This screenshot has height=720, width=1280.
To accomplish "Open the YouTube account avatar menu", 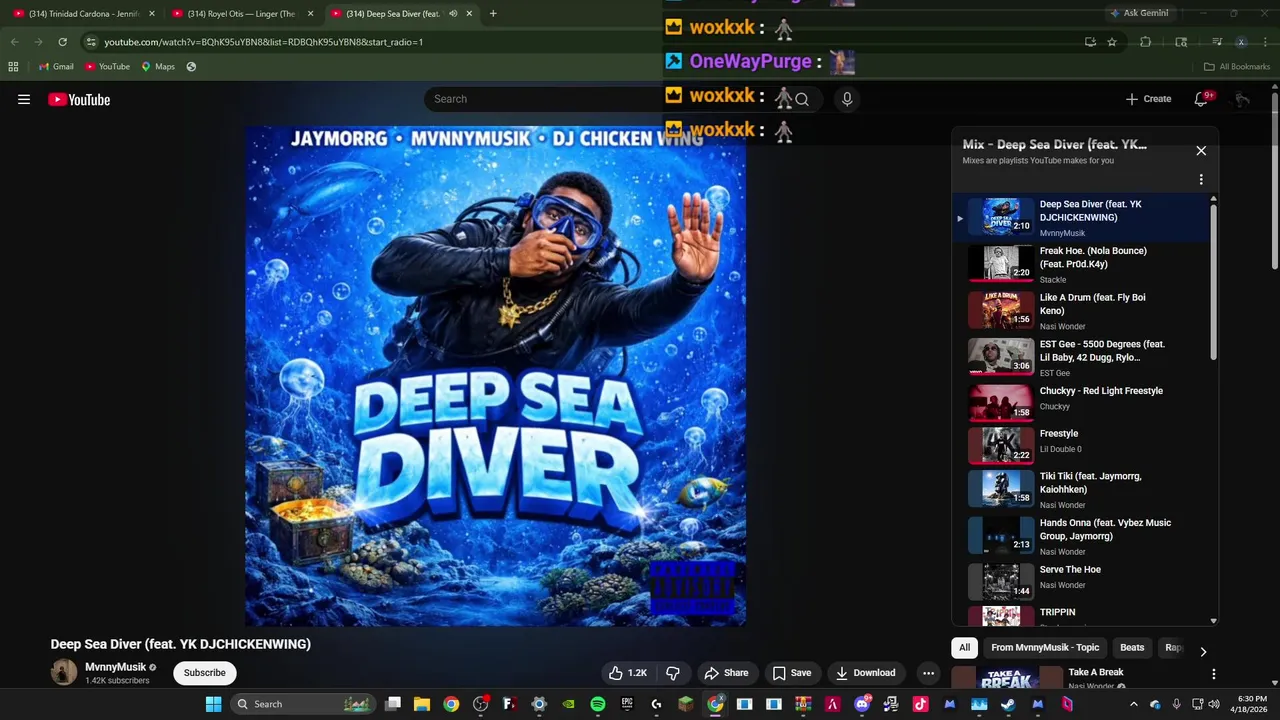I will tap(1242, 99).
